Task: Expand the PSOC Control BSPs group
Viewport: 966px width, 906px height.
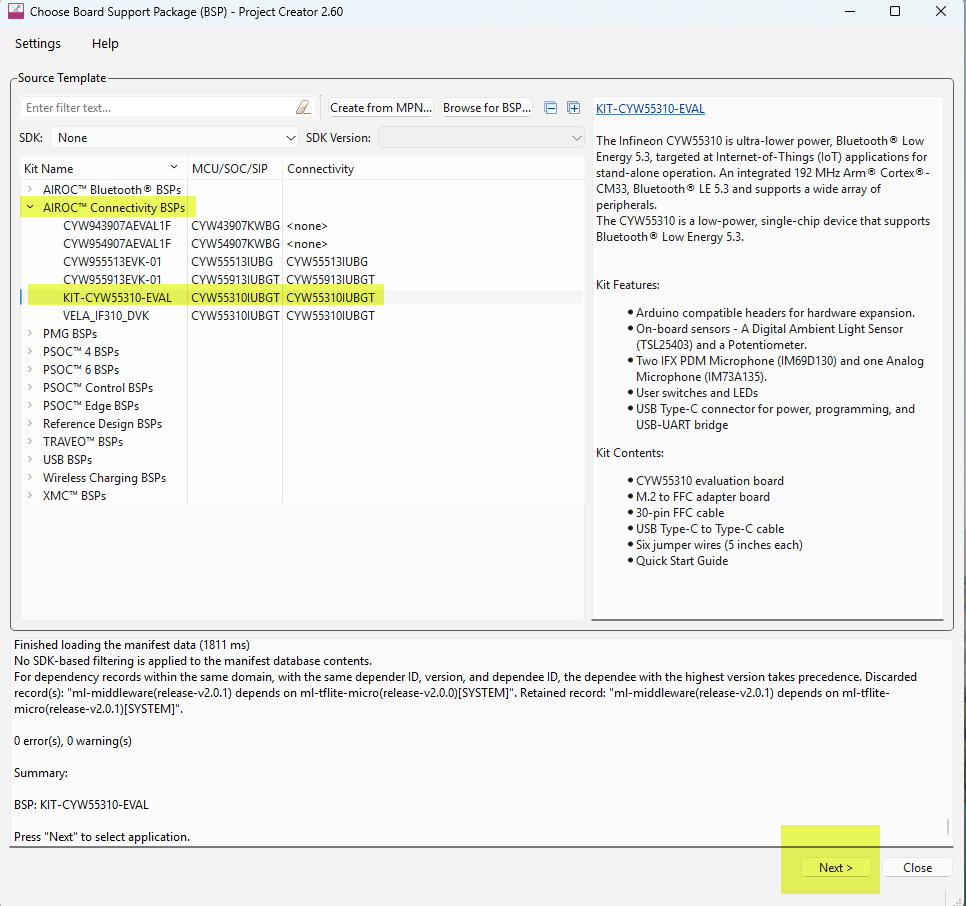Action: pos(30,387)
